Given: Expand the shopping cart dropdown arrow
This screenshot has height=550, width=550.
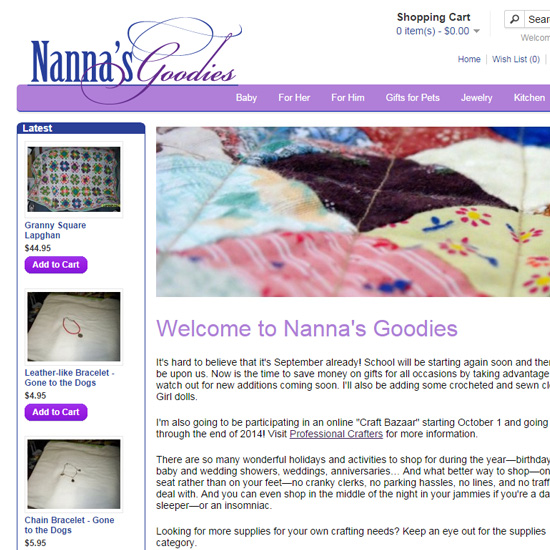Looking at the screenshot, I should click(x=476, y=31).
